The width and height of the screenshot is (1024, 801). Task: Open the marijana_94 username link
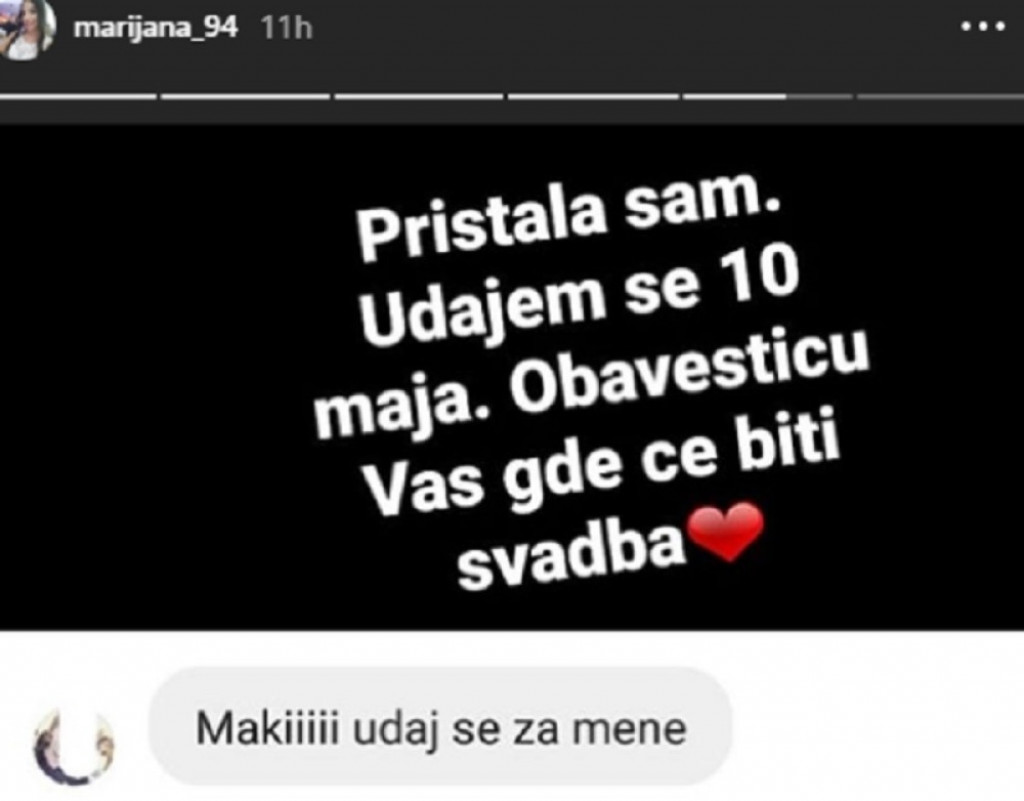point(155,28)
